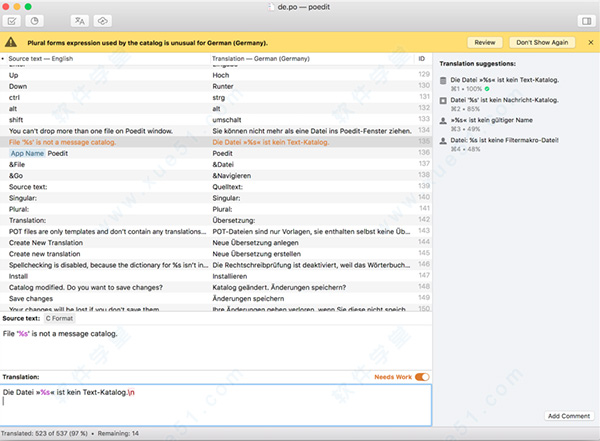Image resolution: width=600 pixels, height=441 pixels.
Task: Select the '&File' source text row
Action: click(x=216, y=165)
